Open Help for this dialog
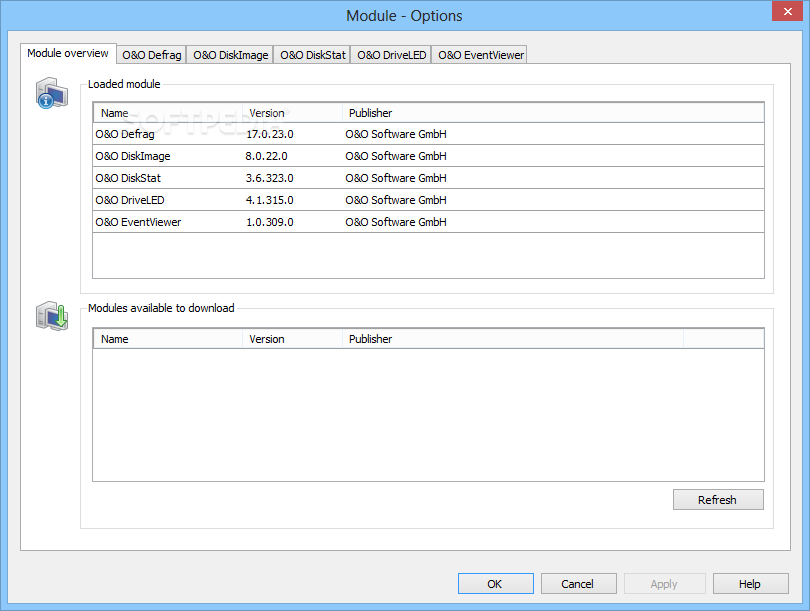 (x=750, y=584)
